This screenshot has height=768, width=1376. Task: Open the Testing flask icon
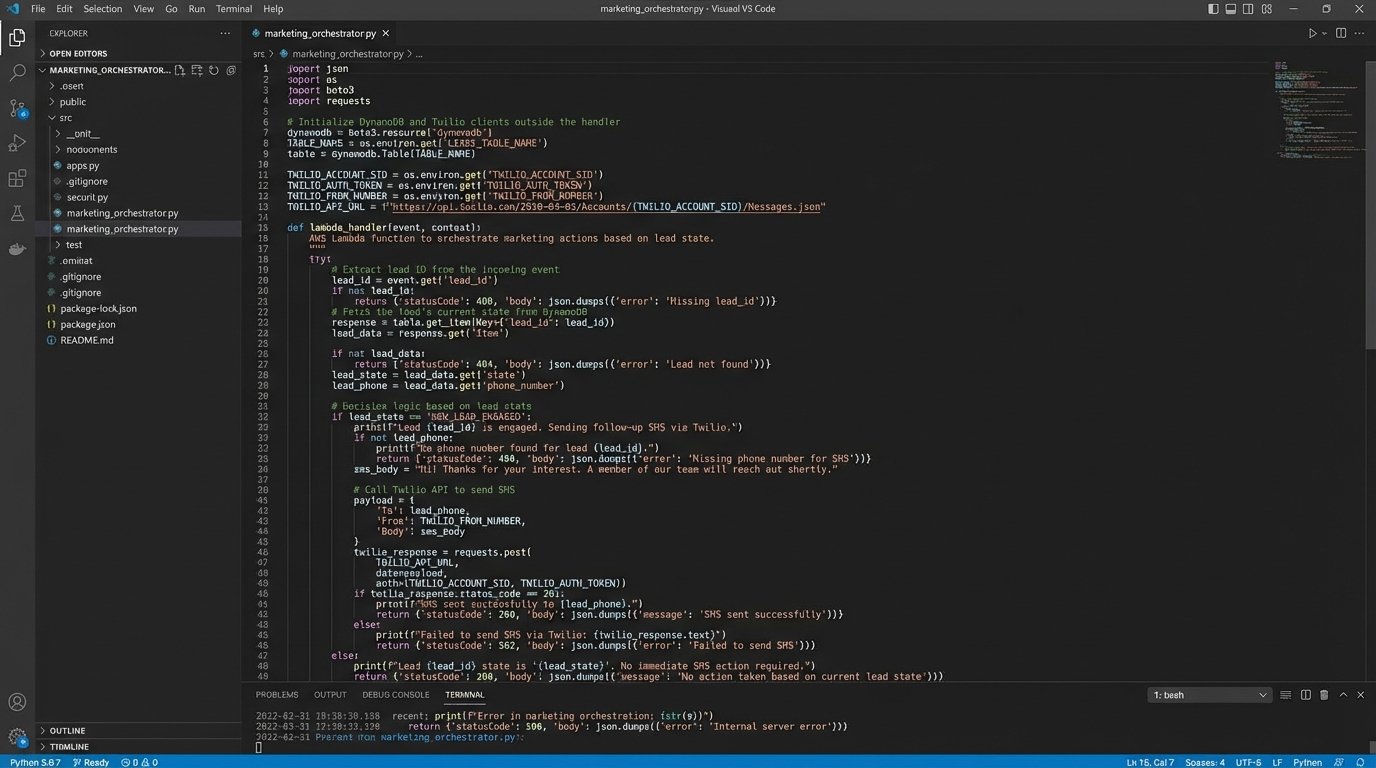[17, 214]
